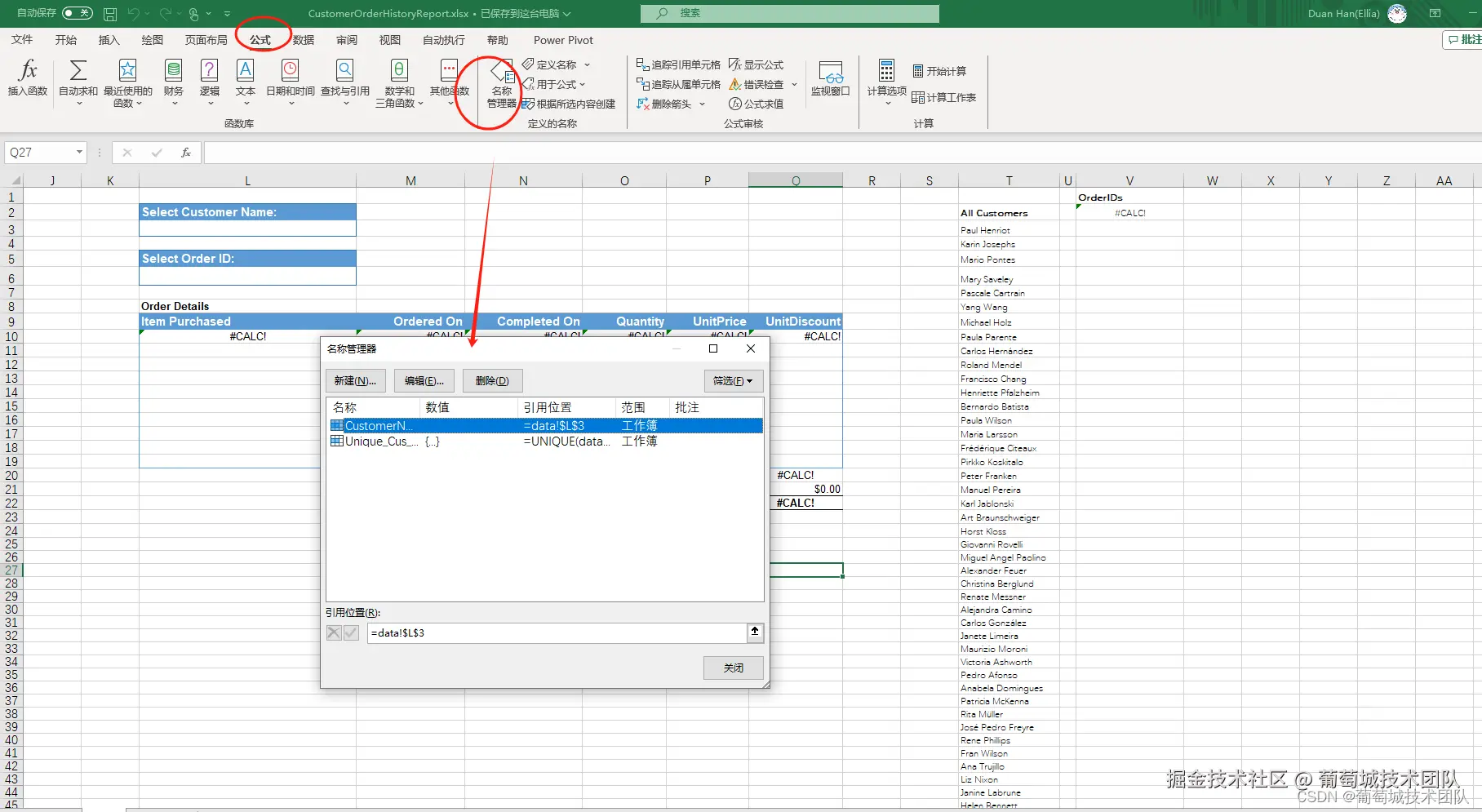Viewport: 1482px width, 812px height.
Task: Collapse the 引用位置 range selector button
Action: [755, 632]
